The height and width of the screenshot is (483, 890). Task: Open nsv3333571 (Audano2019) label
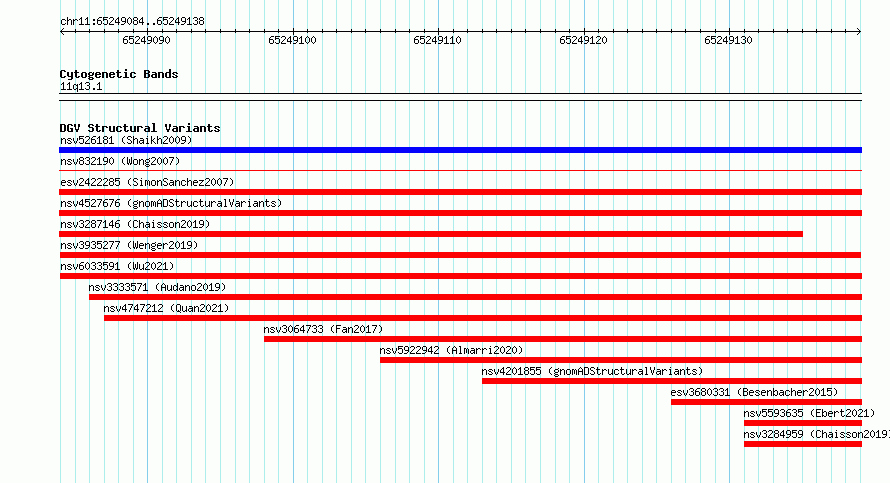click(157, 287)
